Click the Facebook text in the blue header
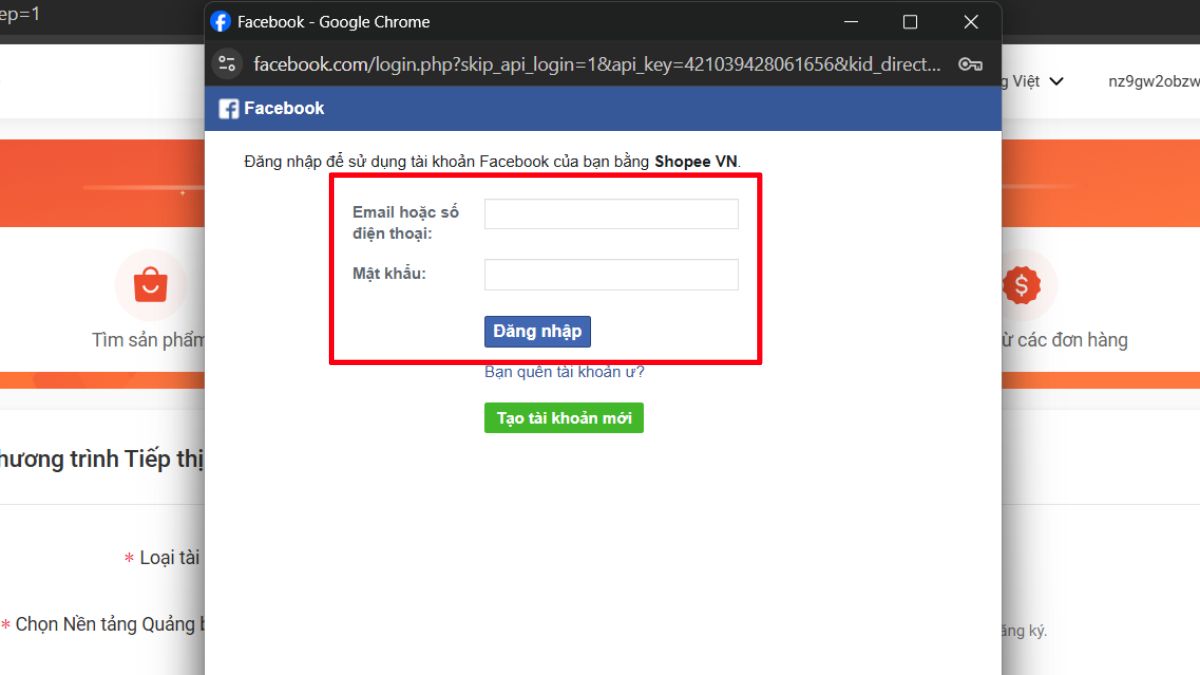 (x=284, y=109)
